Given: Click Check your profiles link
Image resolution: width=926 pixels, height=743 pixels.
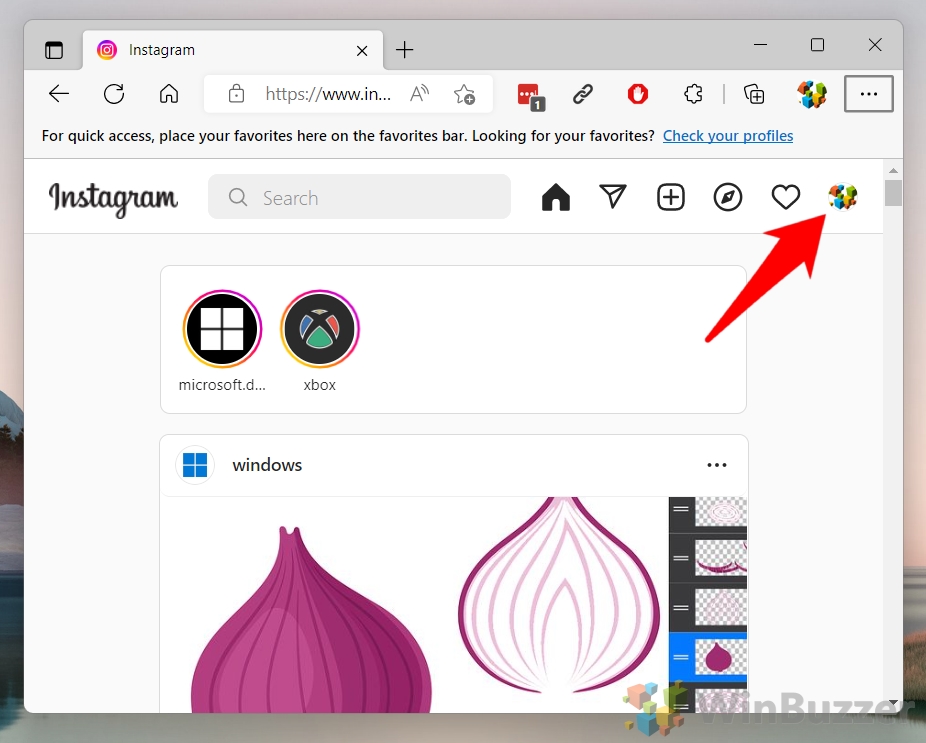Looking at the screenshot, I should click(x=728, y=136).
